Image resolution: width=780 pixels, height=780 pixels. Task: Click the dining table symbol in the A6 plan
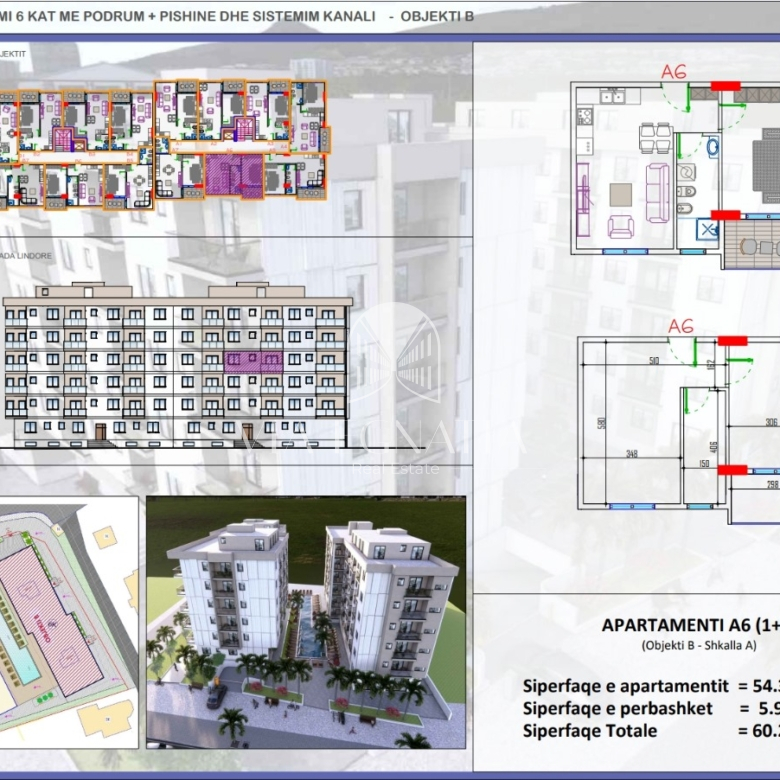[655, 138]
